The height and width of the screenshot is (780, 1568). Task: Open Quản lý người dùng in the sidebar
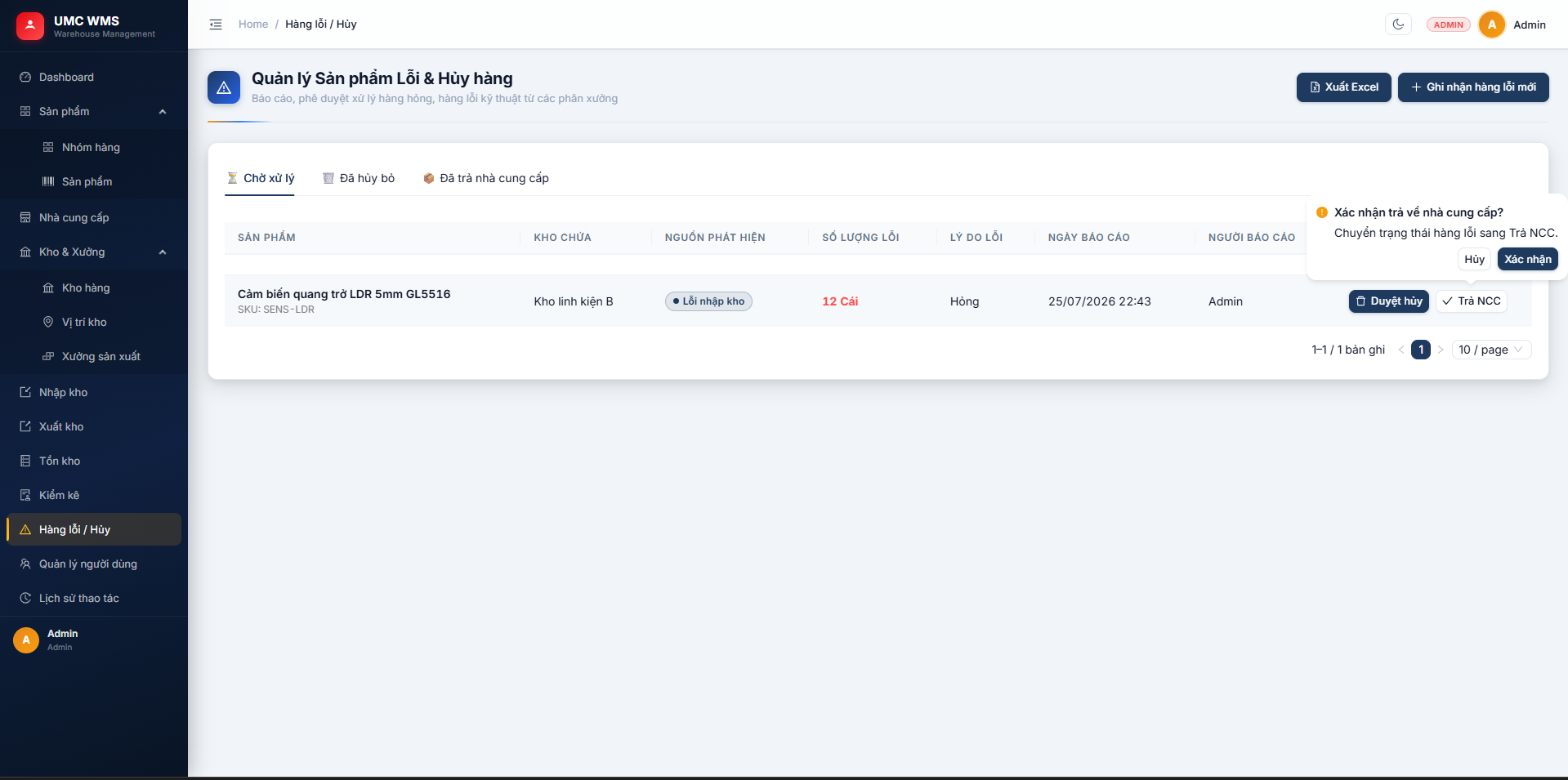click(x=94, y=564)
